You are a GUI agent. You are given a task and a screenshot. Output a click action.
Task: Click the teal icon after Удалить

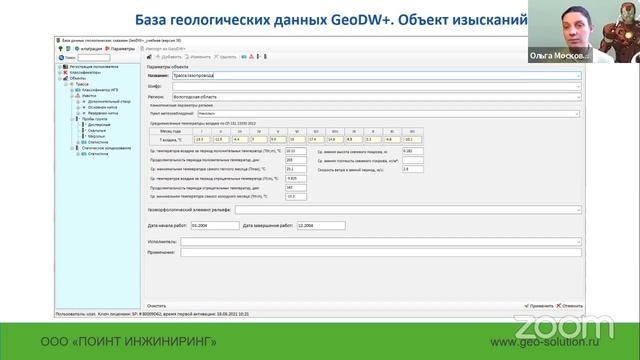click(244, 57)
